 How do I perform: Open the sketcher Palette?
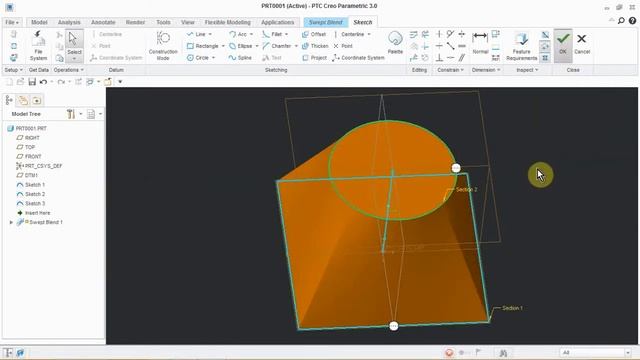point(395,43)
